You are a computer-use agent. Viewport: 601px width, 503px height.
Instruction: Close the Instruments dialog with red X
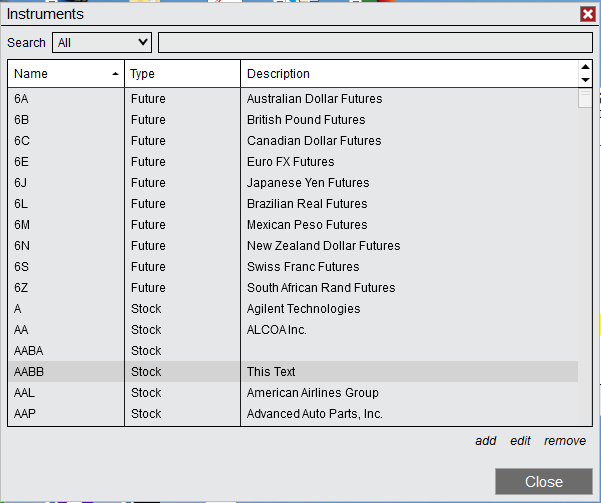point(588,14)
